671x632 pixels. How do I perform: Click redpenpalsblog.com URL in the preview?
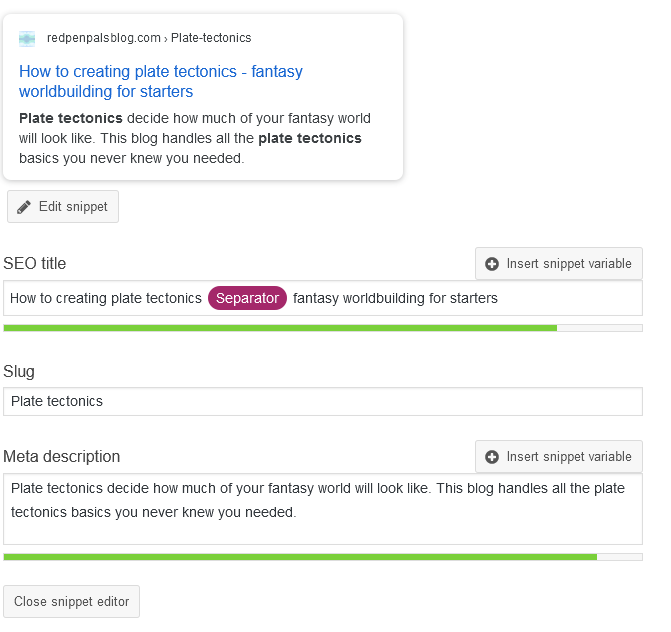(x=104, y=38)
